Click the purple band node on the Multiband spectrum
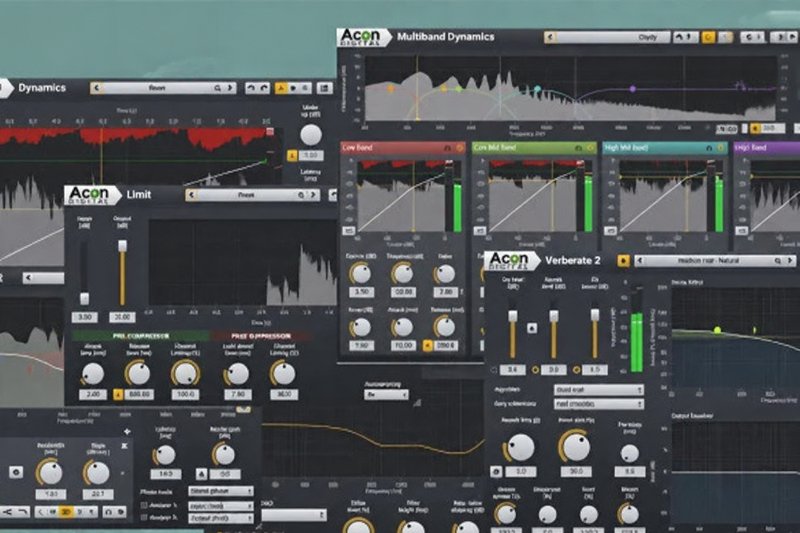This screenshot has width=800, height=533. click(633, 89)
